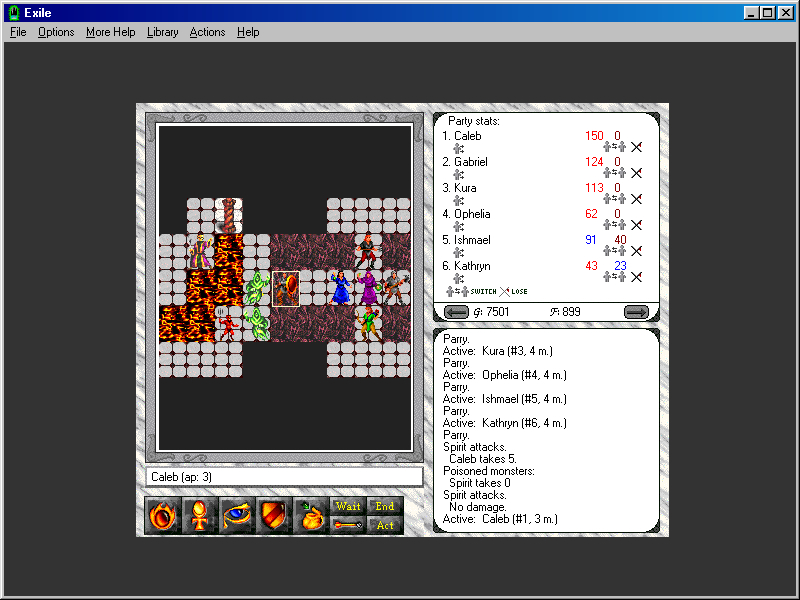Click the X icon to lose Ishmael
The image size is (800, 600).
click(636, 251)
